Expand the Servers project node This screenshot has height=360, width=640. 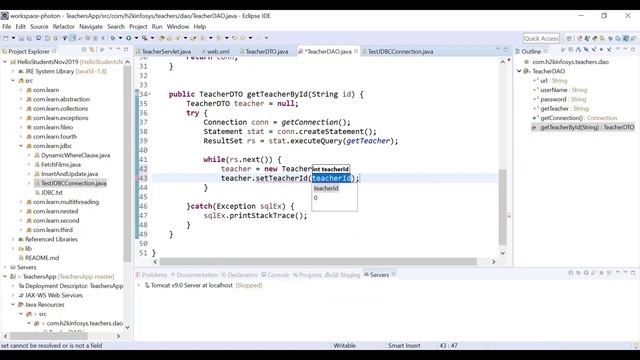[x=5, y=267]
